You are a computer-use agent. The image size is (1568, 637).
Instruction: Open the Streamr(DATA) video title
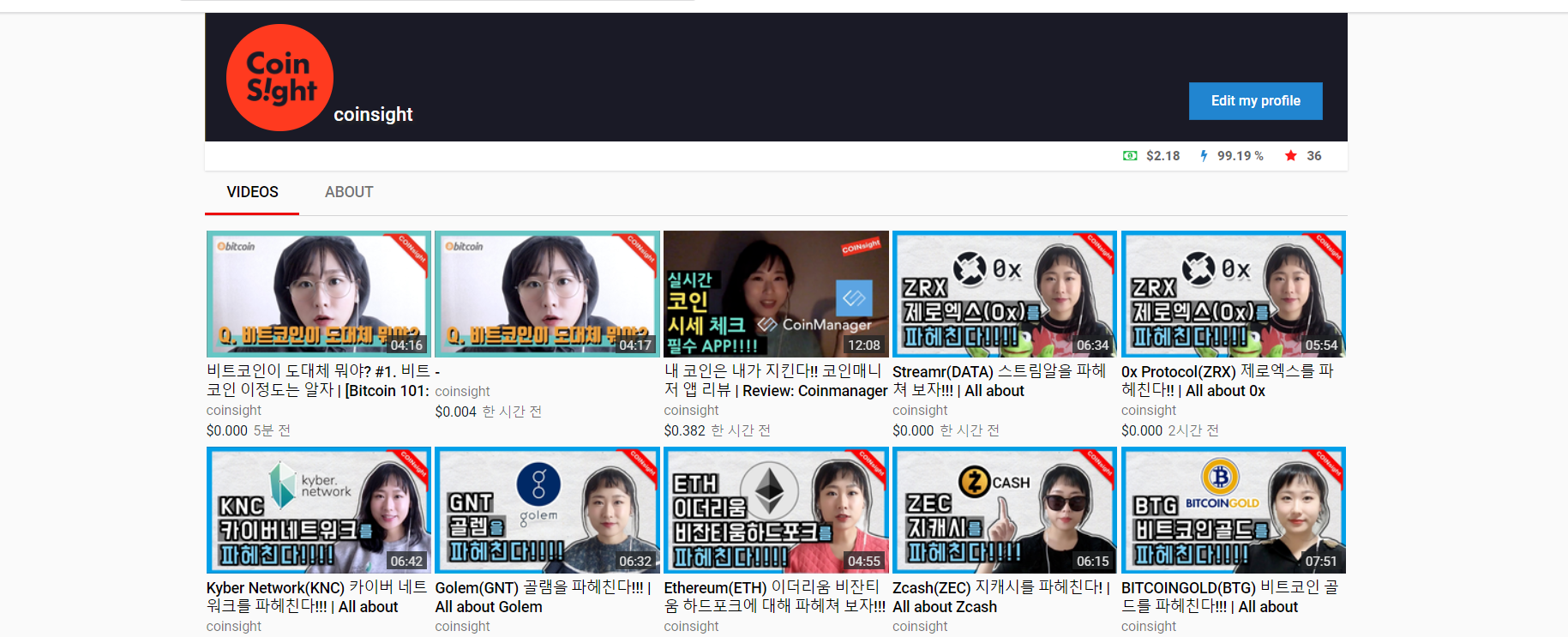pyautogui.click(x=1000, y=381)
